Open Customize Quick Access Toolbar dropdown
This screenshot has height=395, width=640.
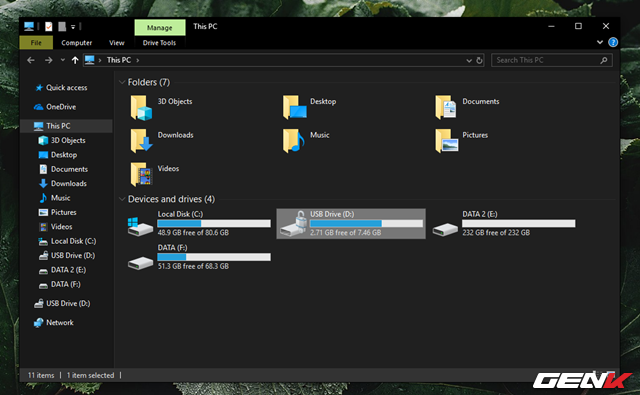73,27
